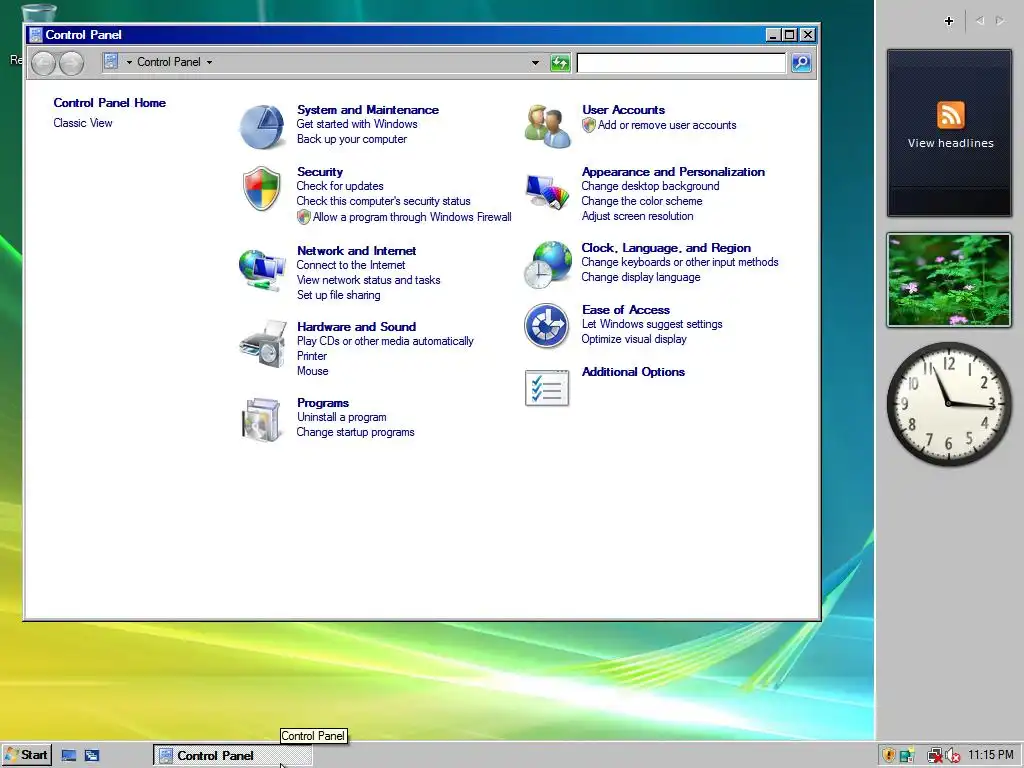The image size is (1024, 768).
Task: Show next sidebar gadgets page arrow
Action: click(x=1000, y=21)
